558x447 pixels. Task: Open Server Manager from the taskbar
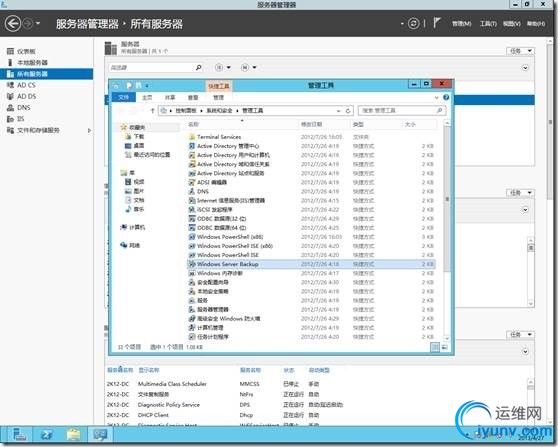[x=19, y=435]
